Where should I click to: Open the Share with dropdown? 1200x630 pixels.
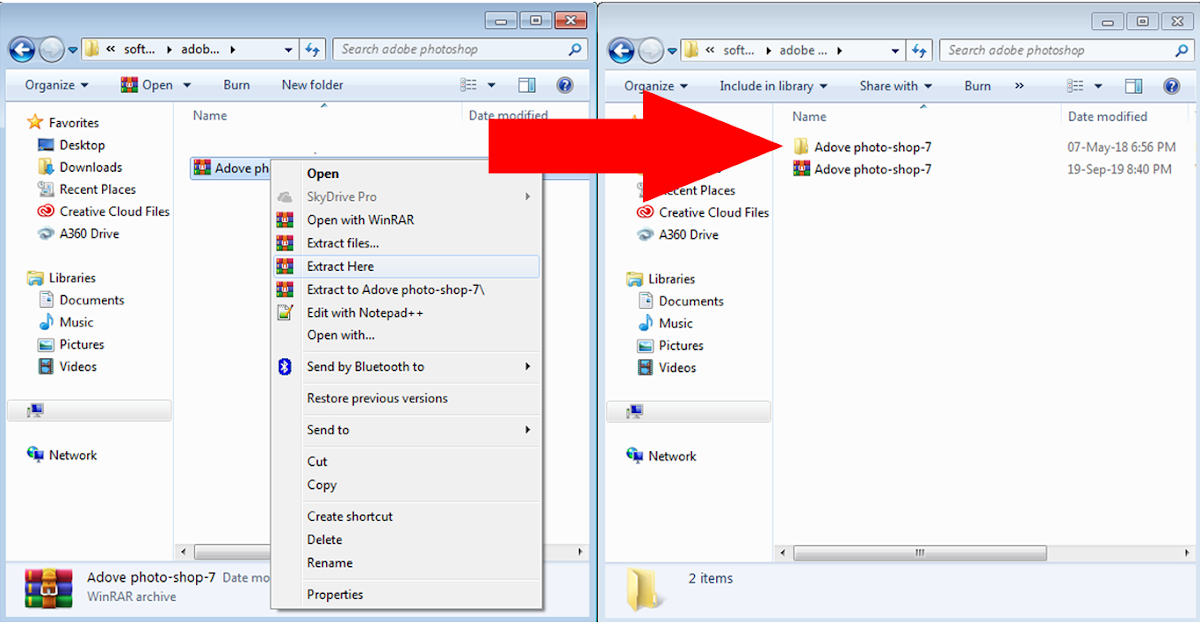[895, 86]
